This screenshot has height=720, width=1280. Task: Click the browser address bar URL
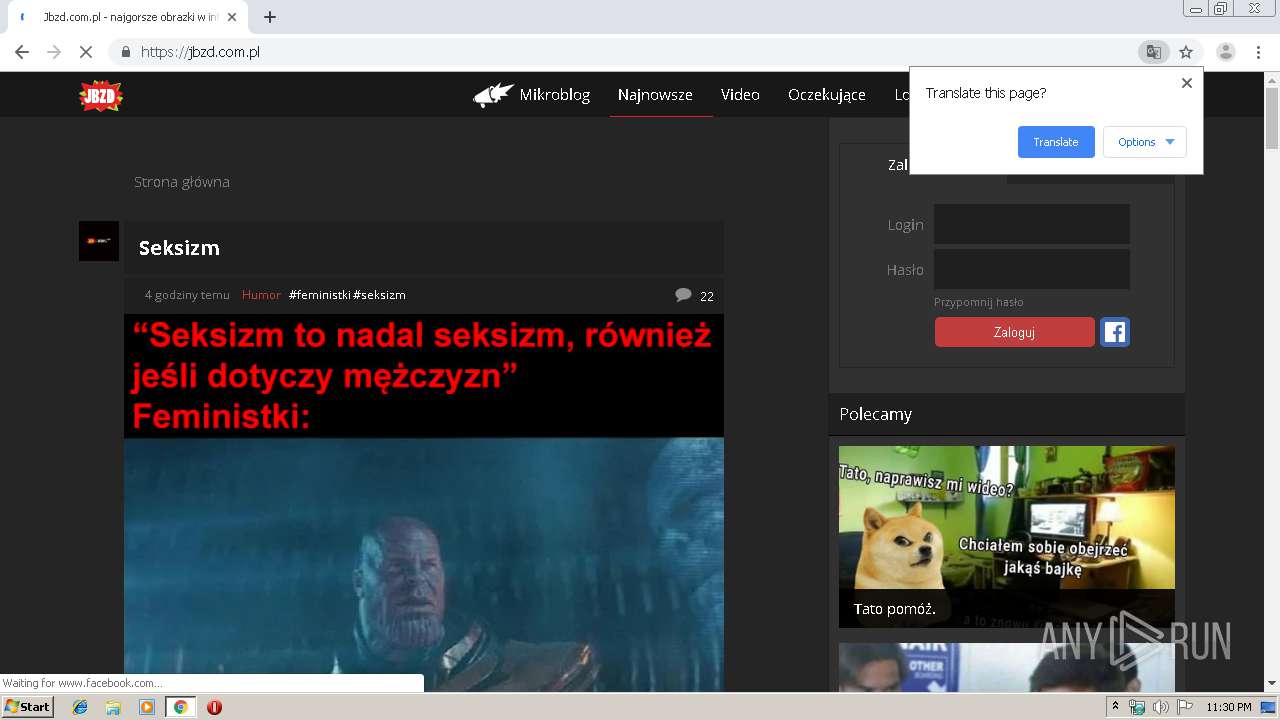(x=200, y=52)
